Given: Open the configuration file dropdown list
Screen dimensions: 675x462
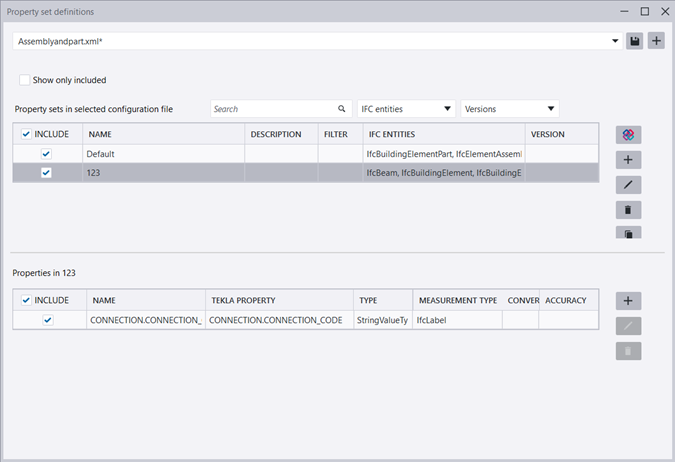Looking at the screenshot, I should (x=614, y=41).
